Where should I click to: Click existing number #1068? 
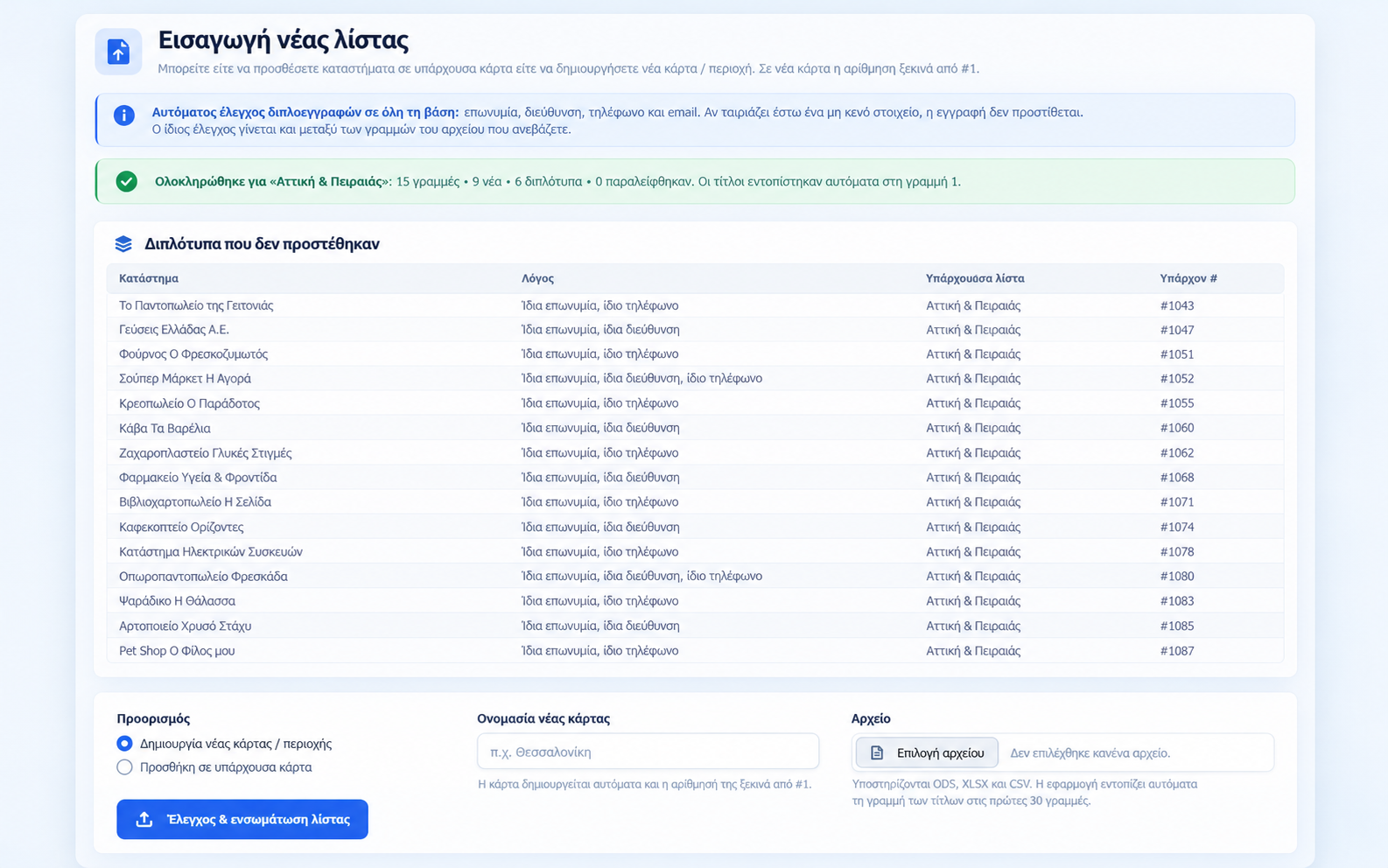1177,478
